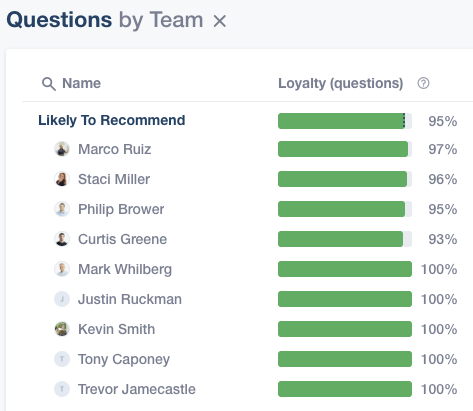Click the Questions by Team heading

105,20
